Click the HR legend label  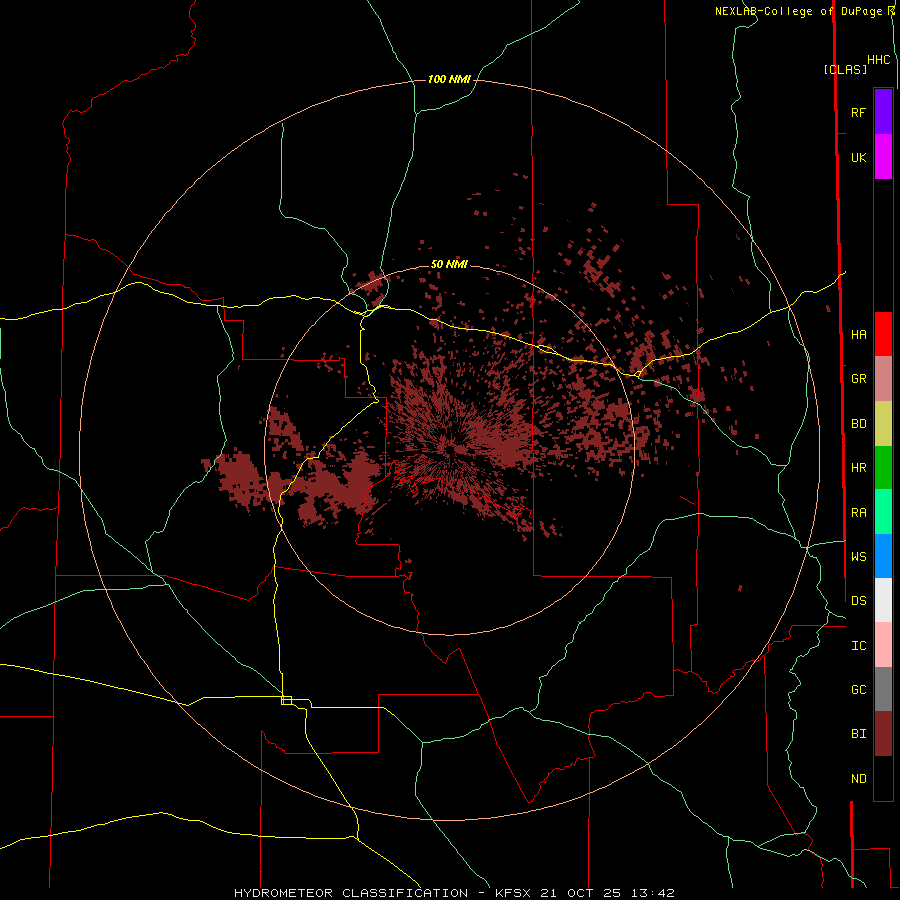(x=859, y=468)
